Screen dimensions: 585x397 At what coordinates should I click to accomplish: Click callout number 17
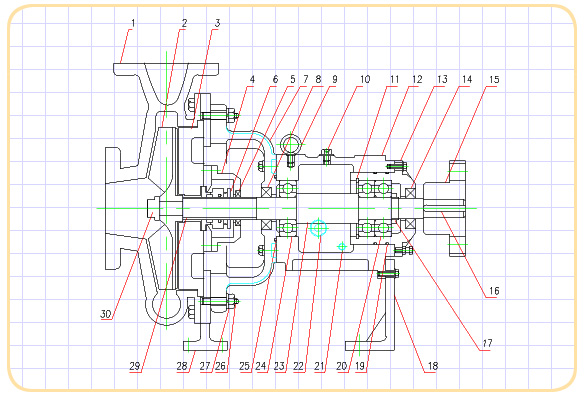click(488, 343)
